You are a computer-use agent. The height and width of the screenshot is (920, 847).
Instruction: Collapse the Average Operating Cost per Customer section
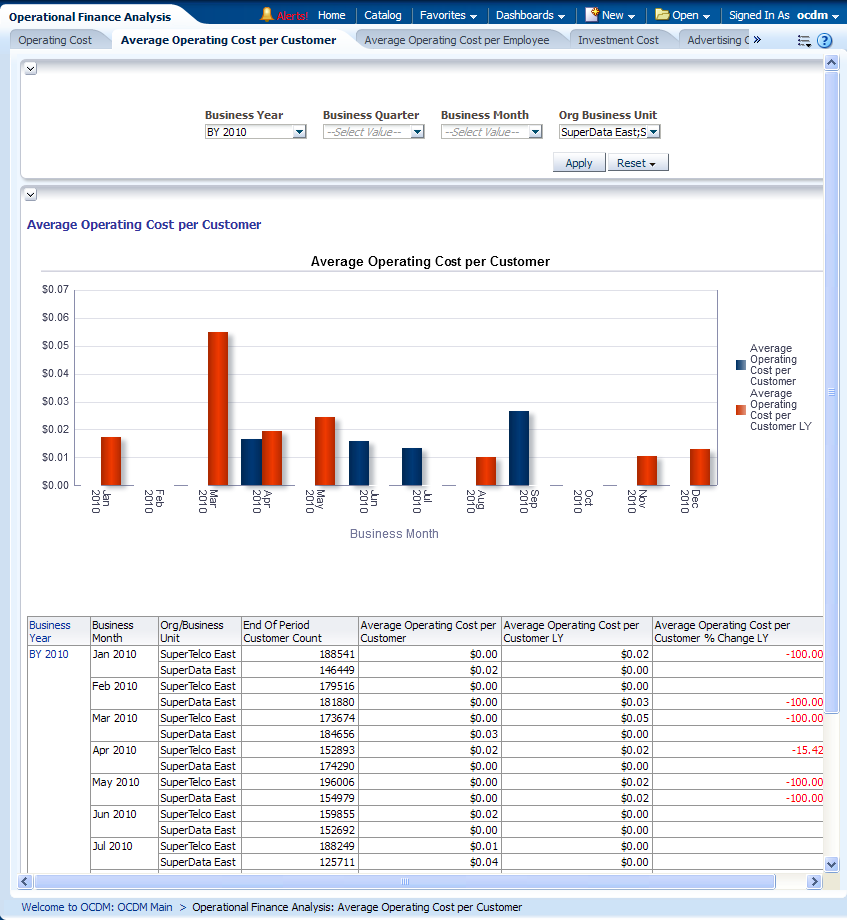[x=30, y=194]
